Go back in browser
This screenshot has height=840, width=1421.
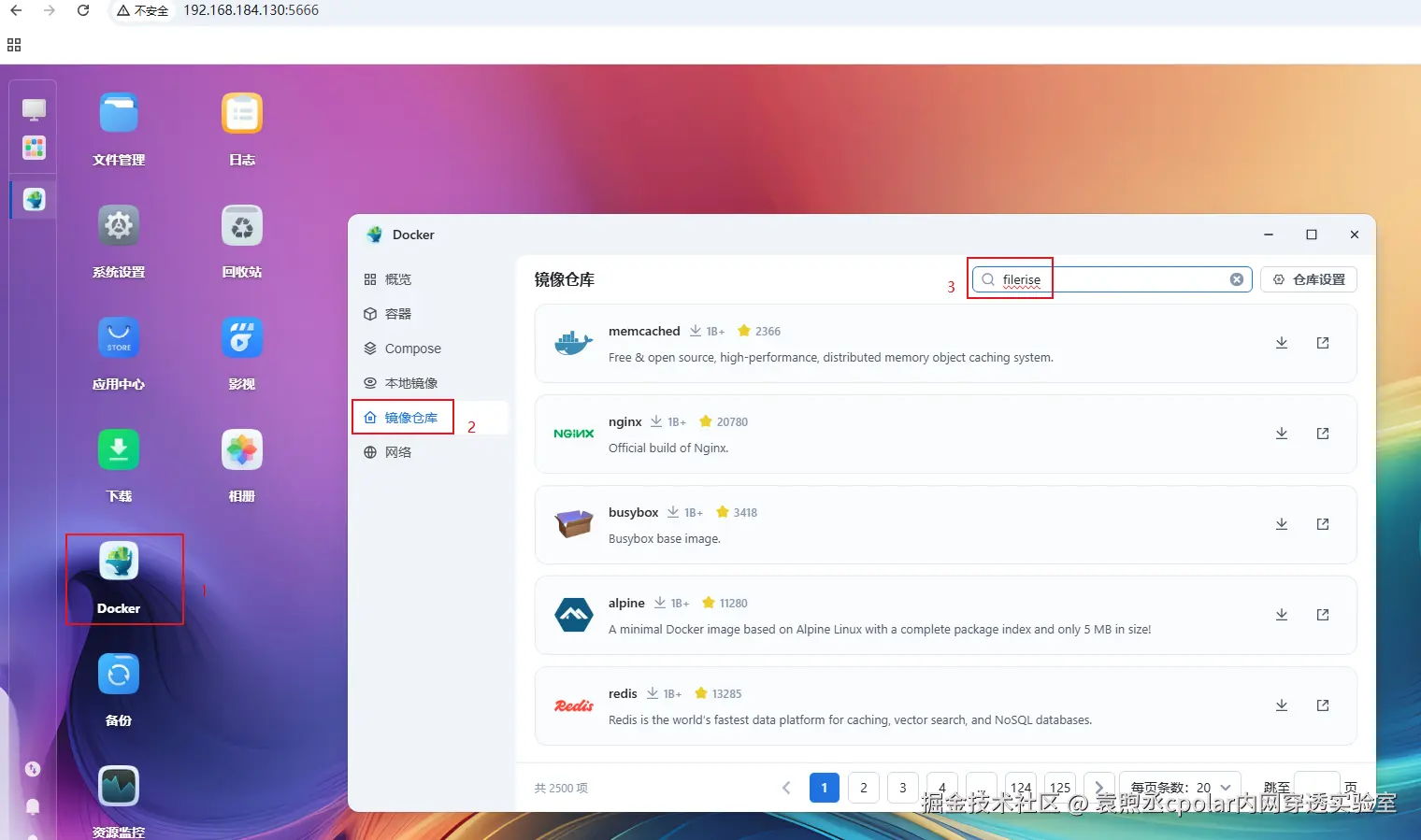coord(16,10)
